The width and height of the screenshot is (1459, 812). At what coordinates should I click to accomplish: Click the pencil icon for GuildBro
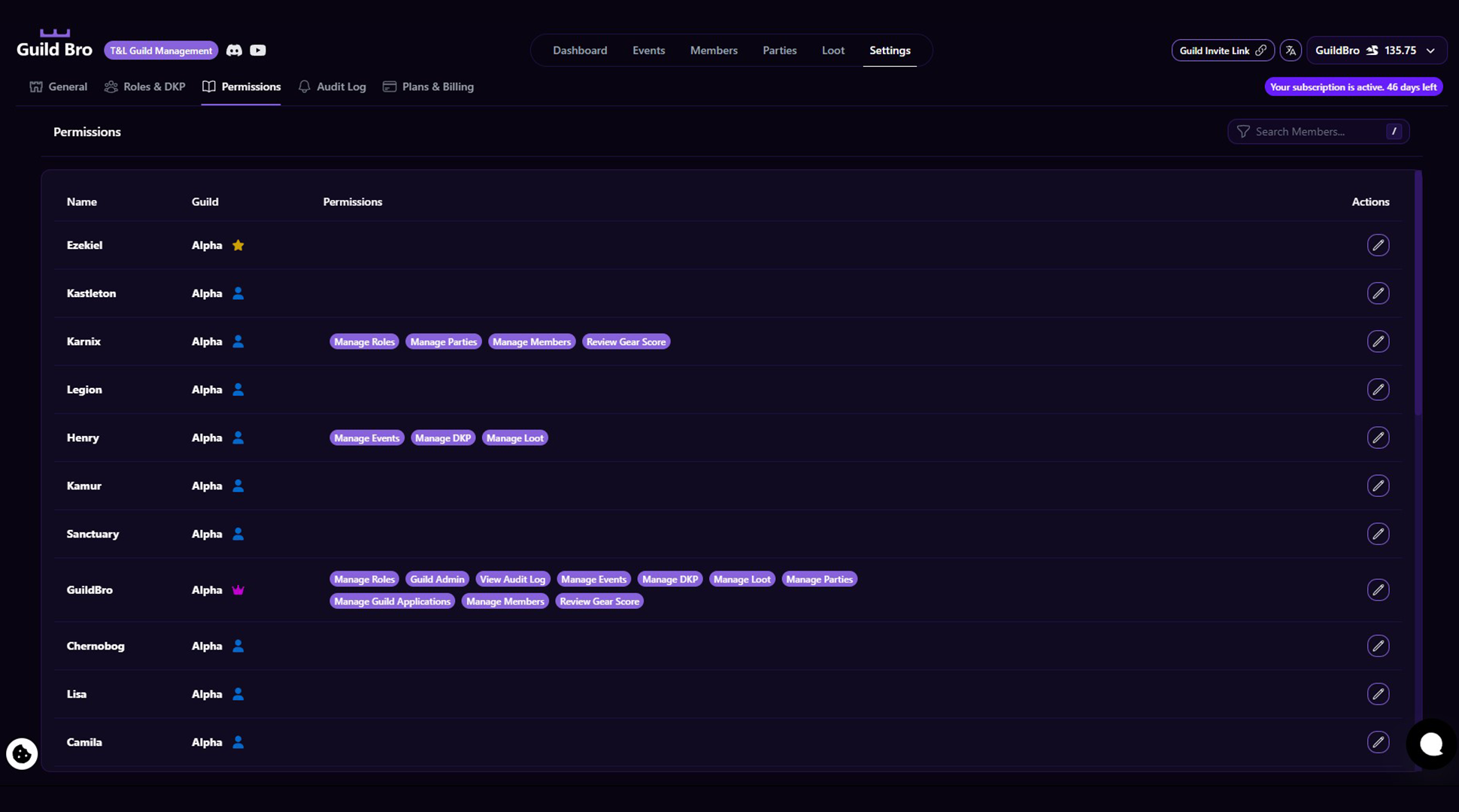(x=1378, y=590)
